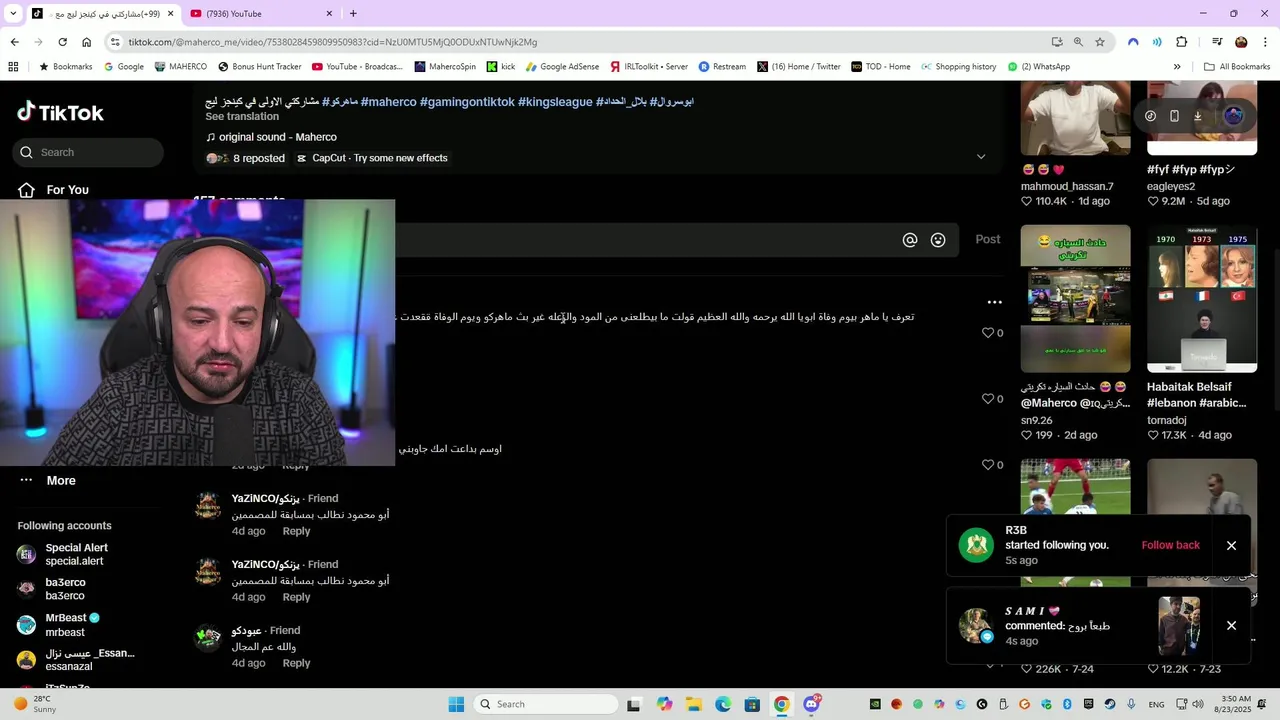Open a new browser tab
Viewport: 1280px width, 720px height.
(x=353, y=13)
